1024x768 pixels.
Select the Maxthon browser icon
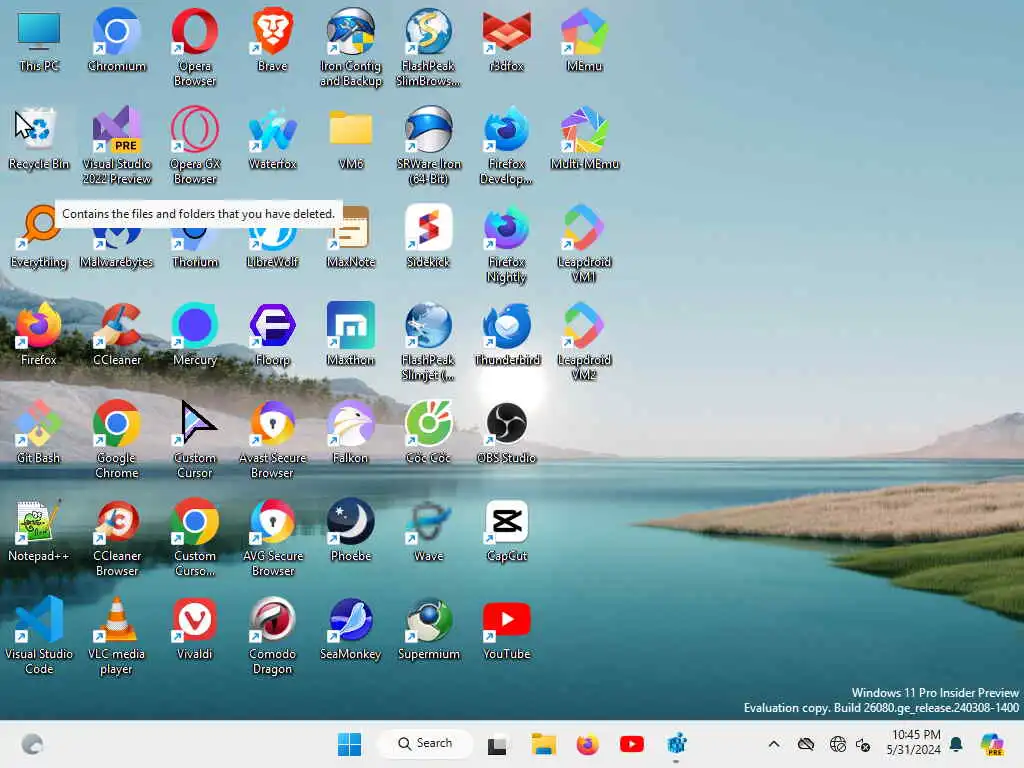click(351, 334)
